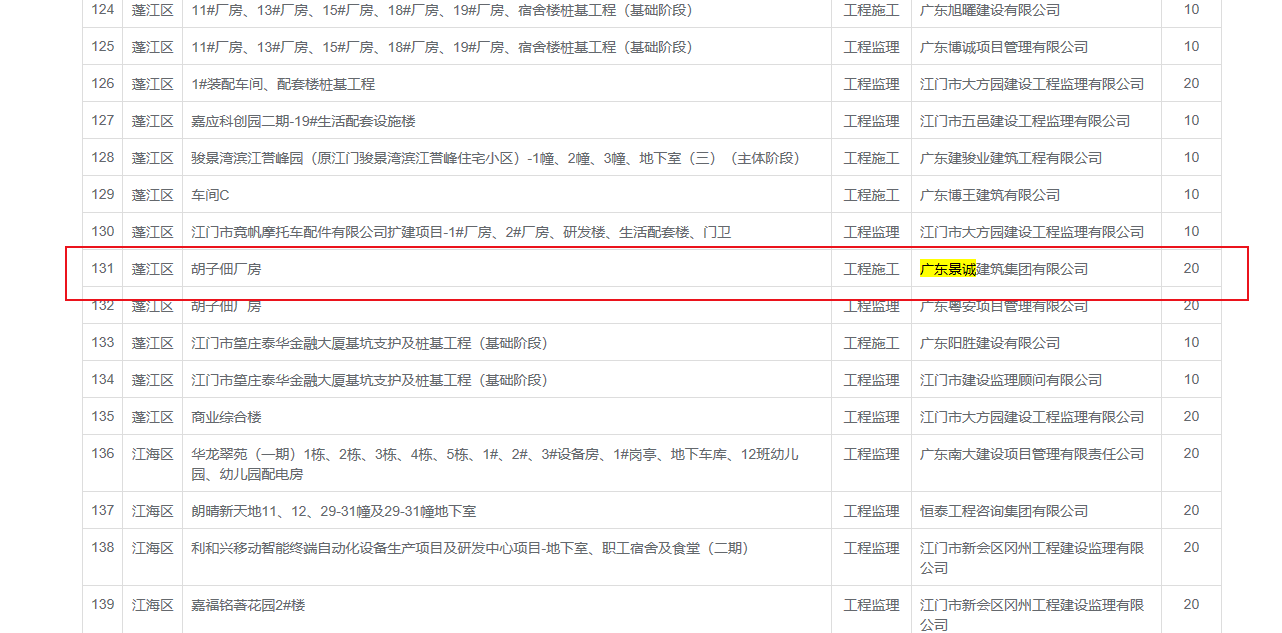Select project 车间C
The height and width of the screenshot is (633, 1282).
pyautogui.click(x=210, y=195)
